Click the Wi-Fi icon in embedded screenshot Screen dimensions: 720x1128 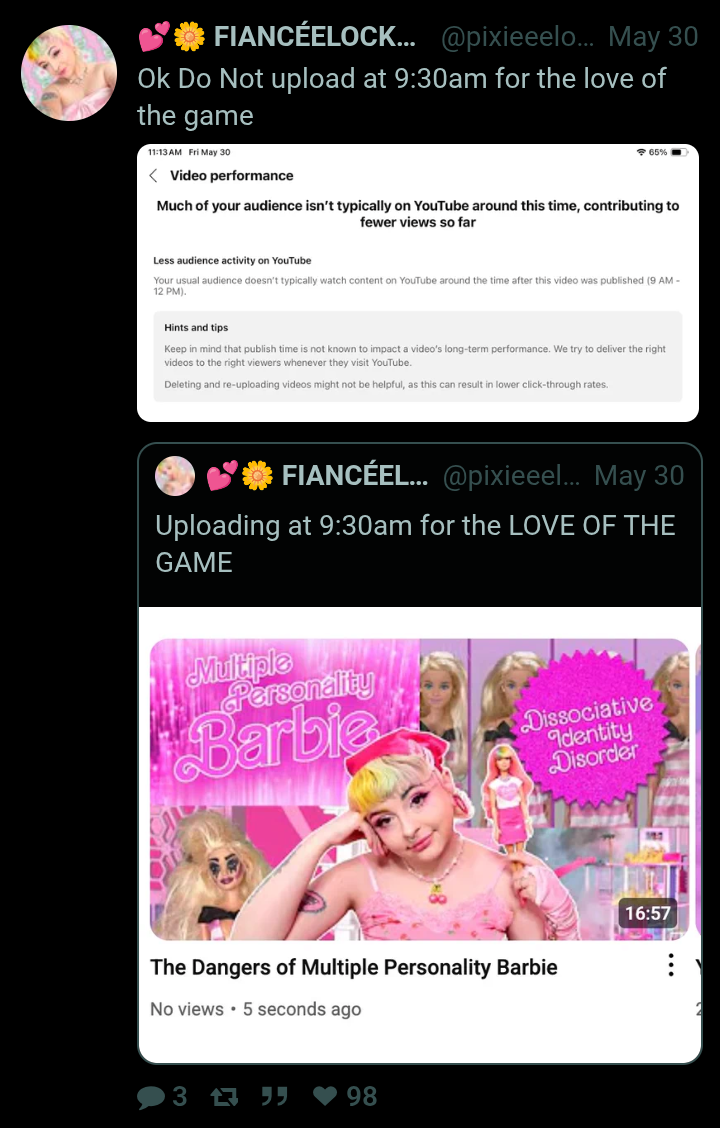tap(641, 153)
